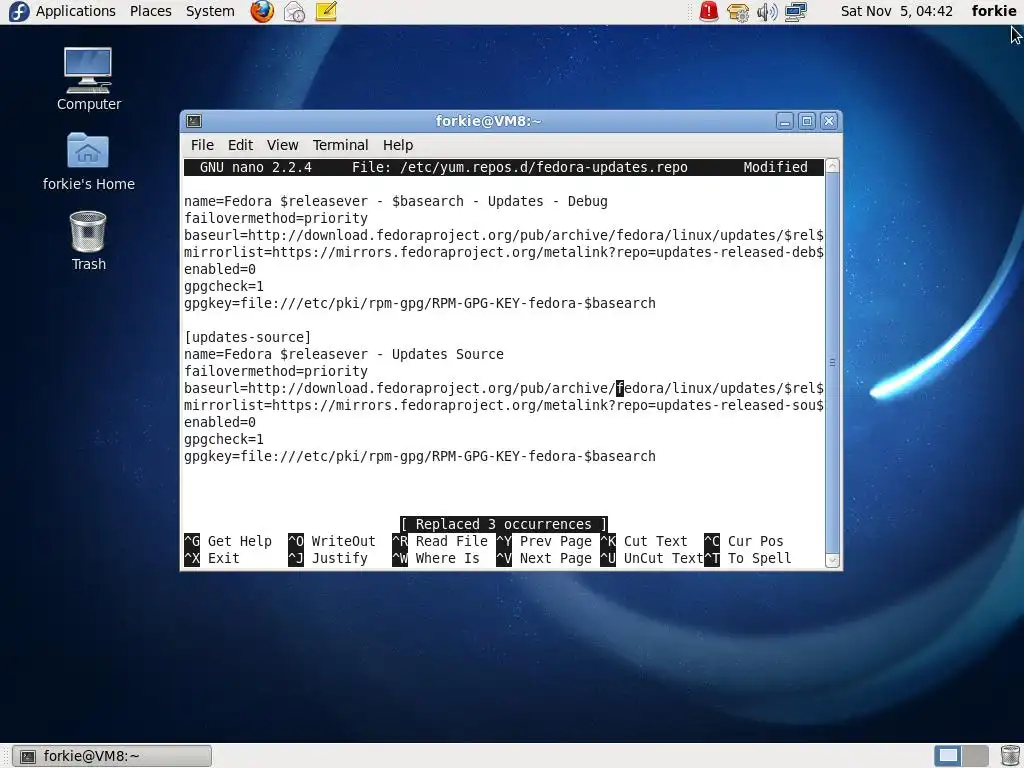Image resolution: width=1024 pixels, height=768 pixels.
Task: Click the ^W Where Is shortcut label
Action: [436, 558]
